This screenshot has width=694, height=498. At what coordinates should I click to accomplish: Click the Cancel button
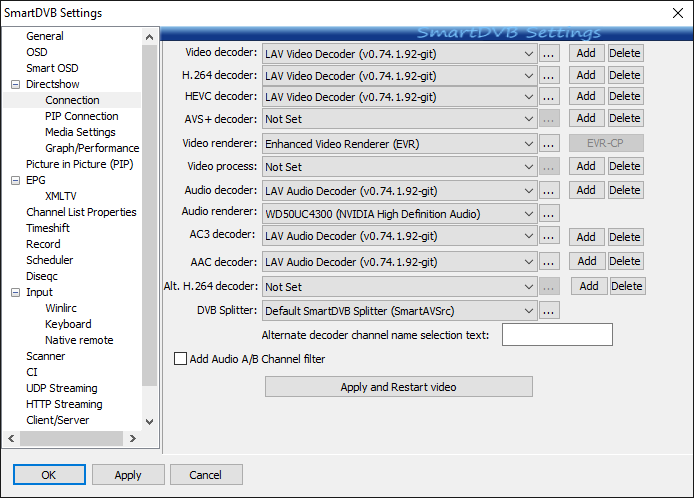(x=206, y=475)
